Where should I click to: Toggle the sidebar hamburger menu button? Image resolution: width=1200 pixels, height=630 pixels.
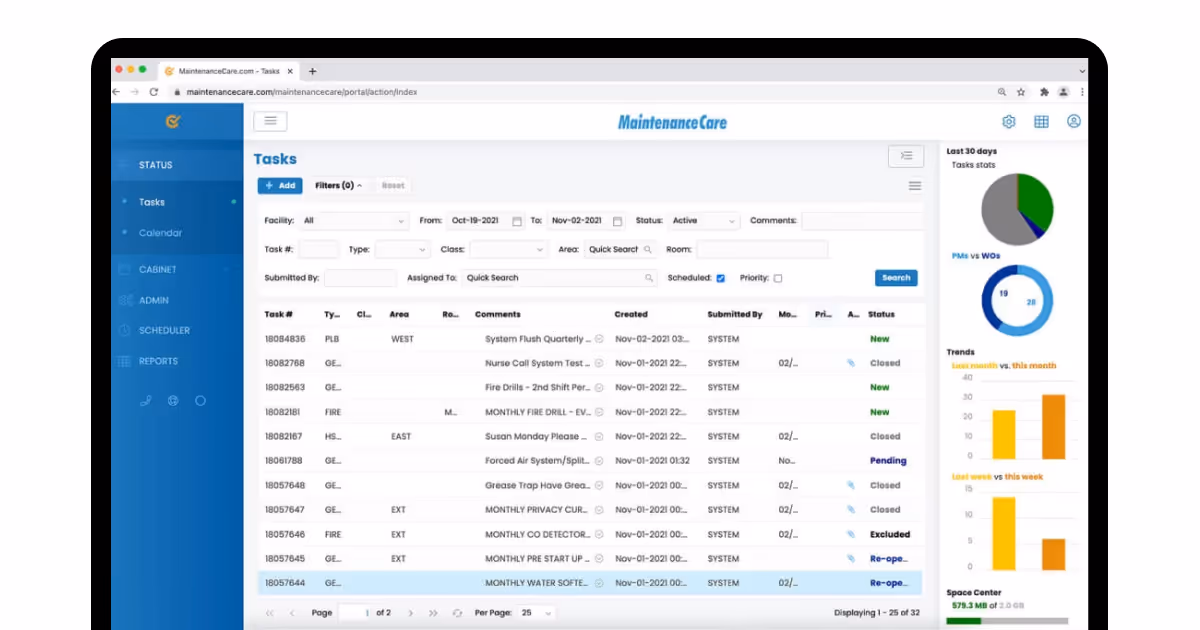[x=270, y=121]
